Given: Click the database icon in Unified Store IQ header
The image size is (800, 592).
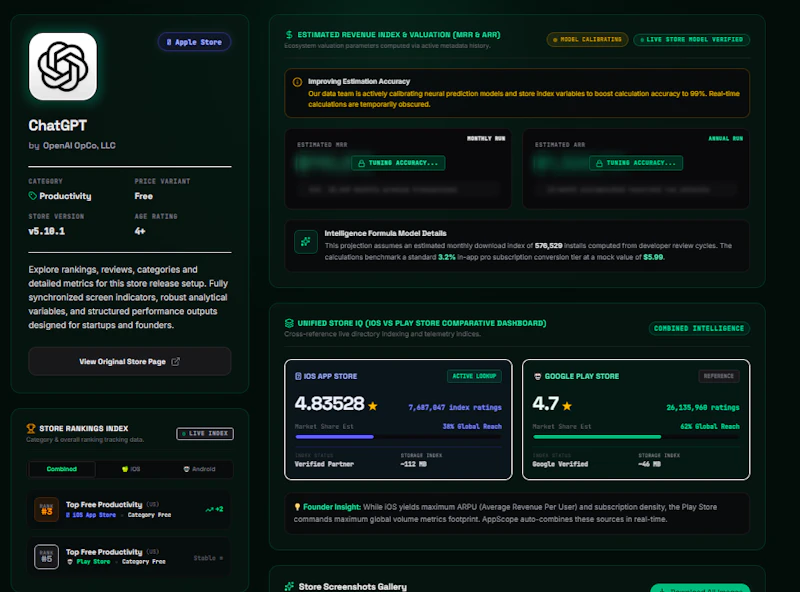Looking at the screenshot, I should pyautogui.click(x=289, y=323).
